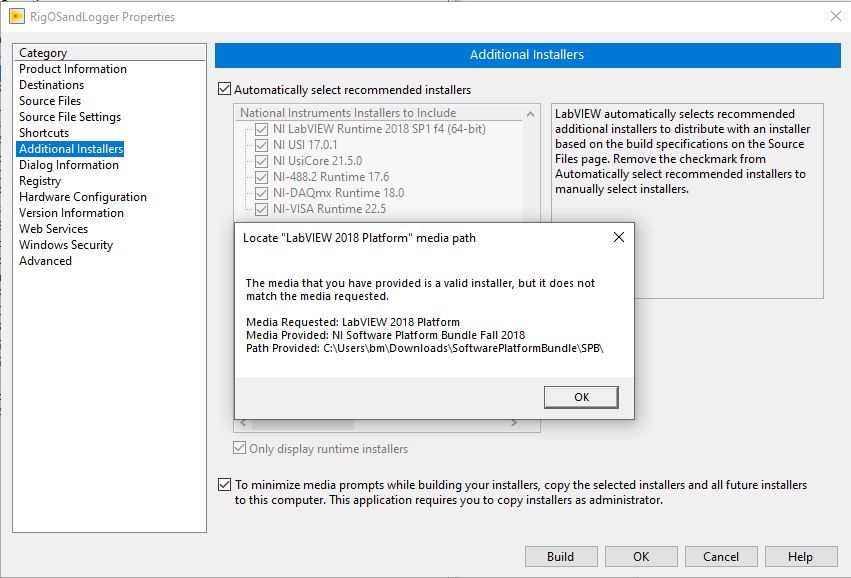Screen dimensions: 851x578
Task: Click the Path Provided line in dialog
Action: coord(424,348)
